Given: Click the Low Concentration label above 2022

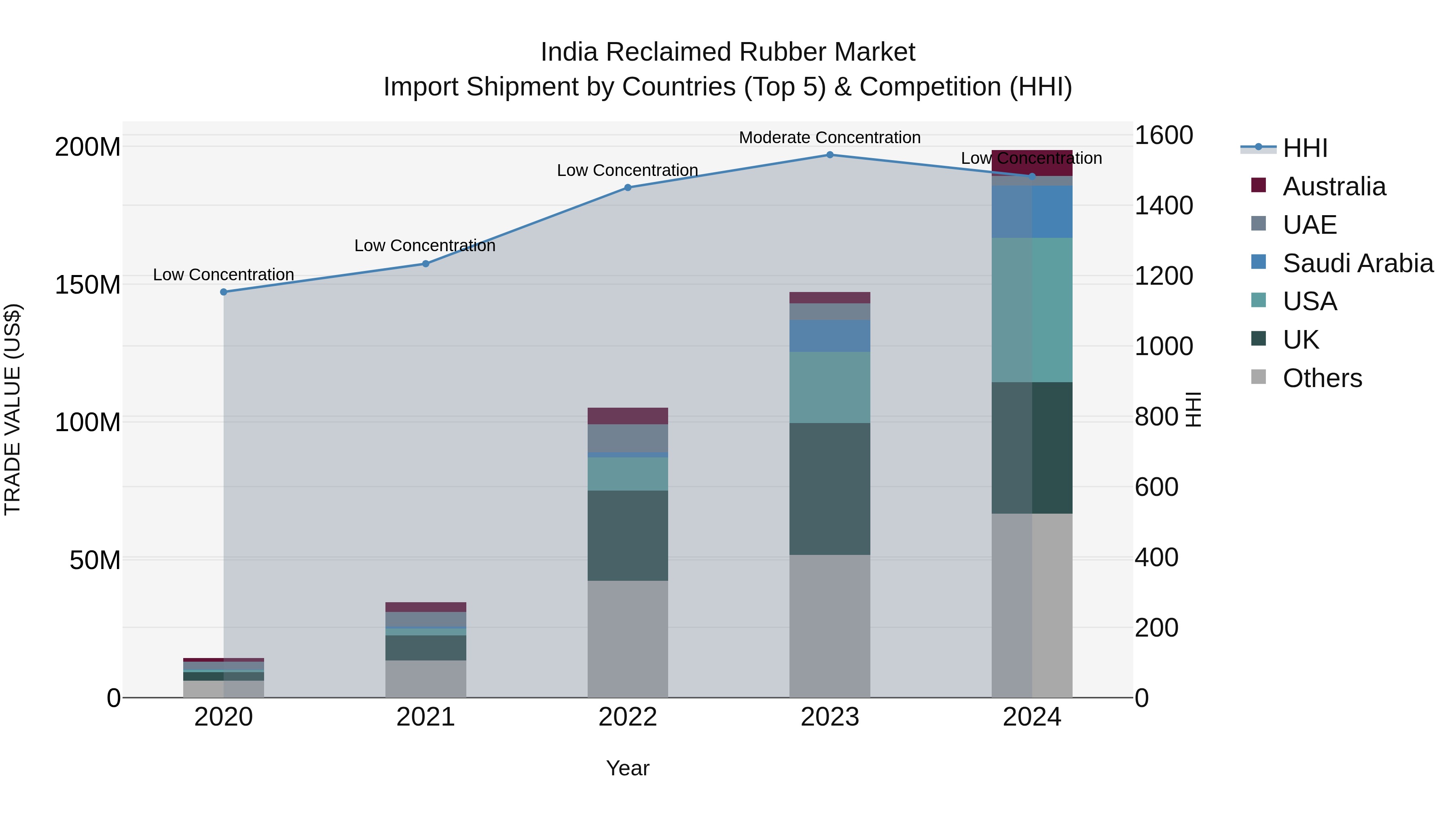Looking at the screenshot, I should tap(627, 170).
